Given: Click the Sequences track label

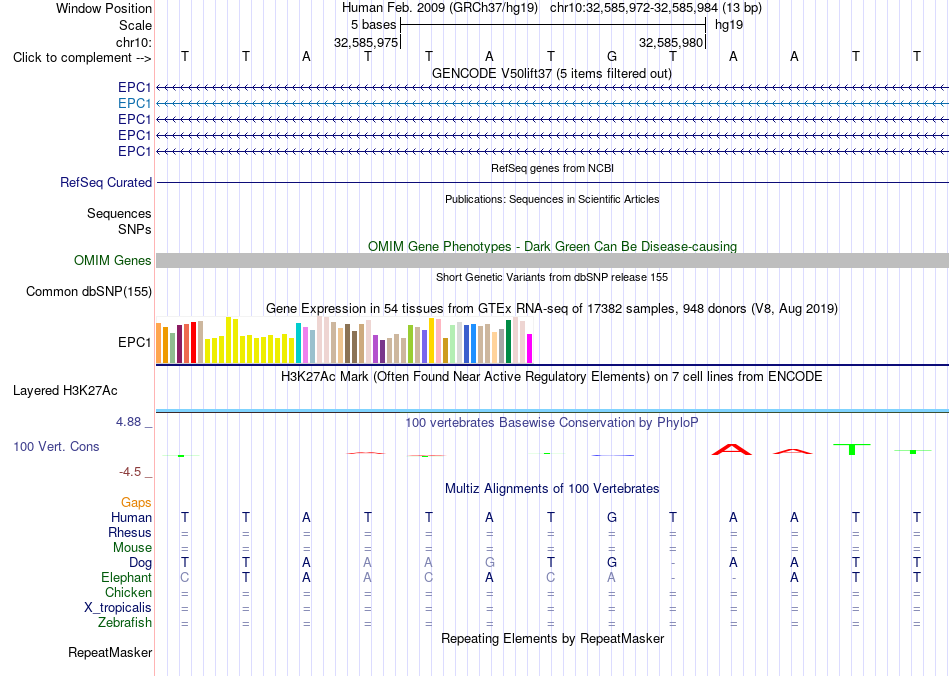Looking at the screenshot, I should point(119,213).
